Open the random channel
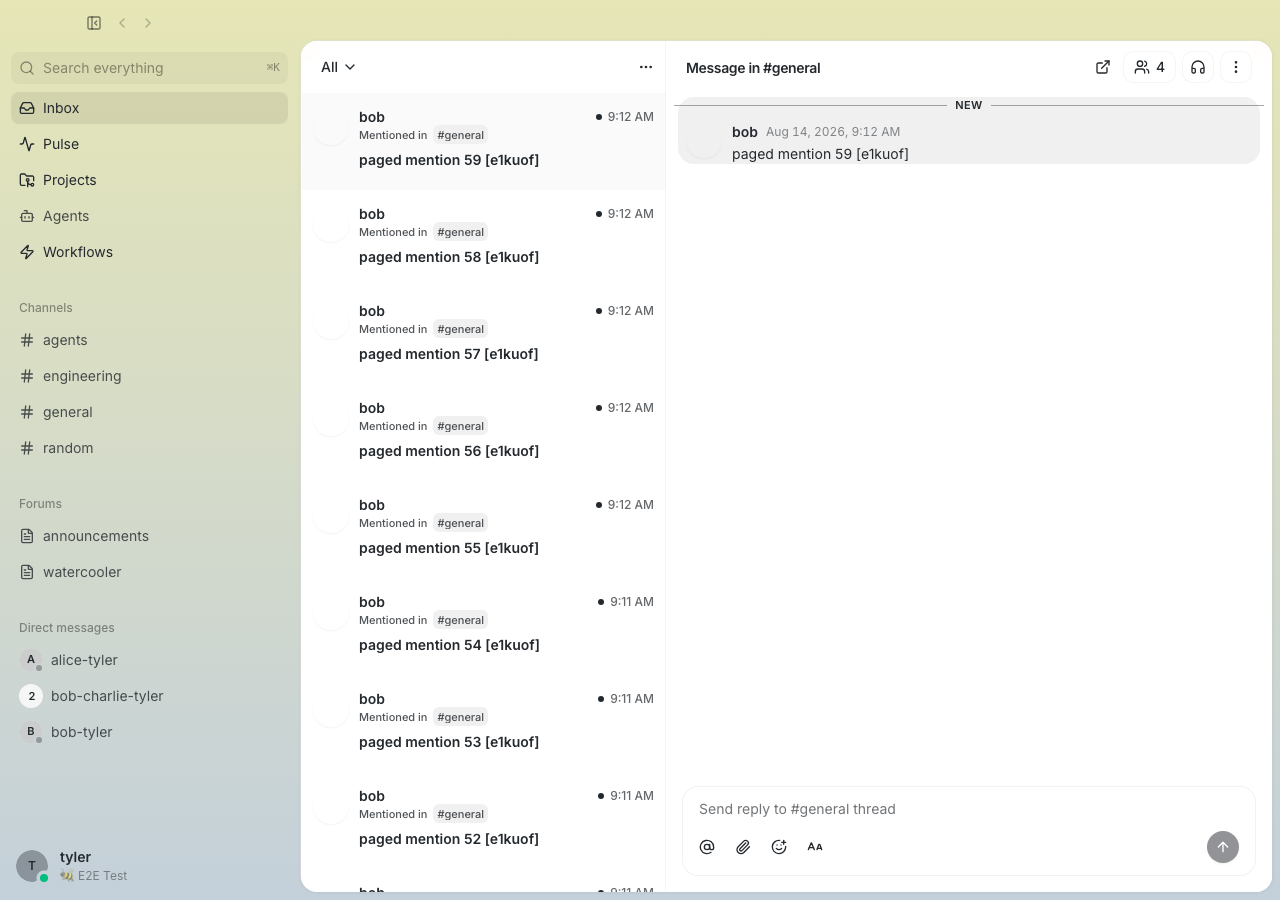Screen dimensions: 1280x900 point(149,448)
